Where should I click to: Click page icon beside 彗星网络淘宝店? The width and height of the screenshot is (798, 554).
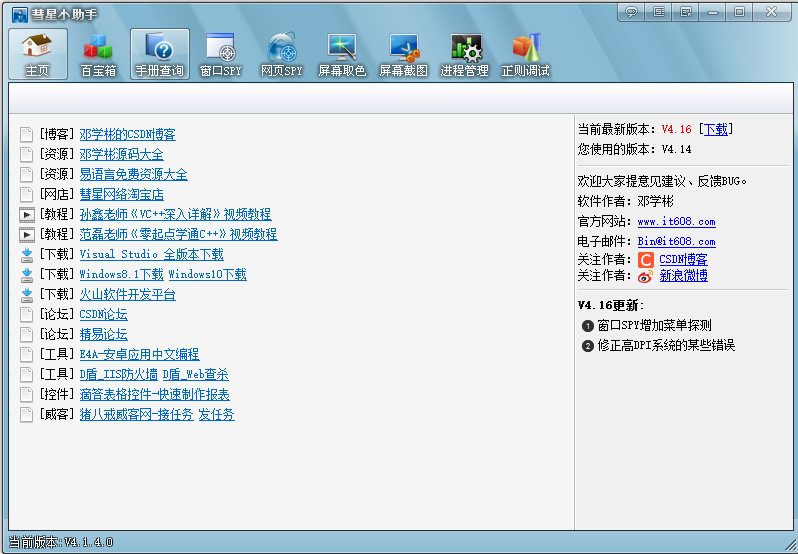tap(26, 194)
